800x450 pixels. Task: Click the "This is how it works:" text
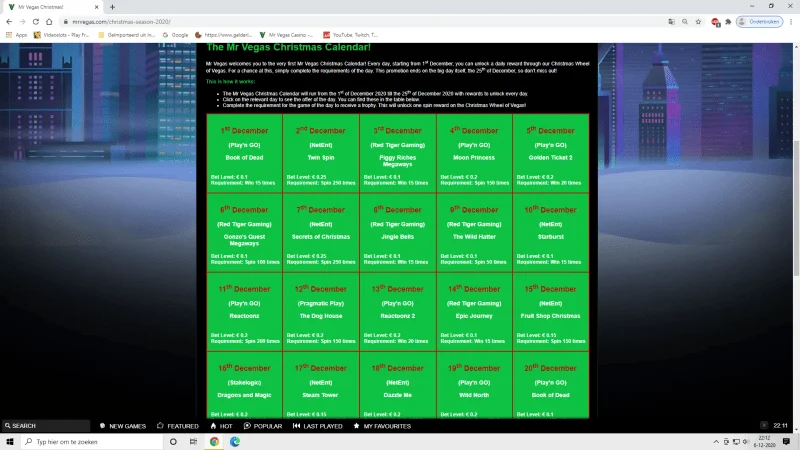(x=231, y=82)
